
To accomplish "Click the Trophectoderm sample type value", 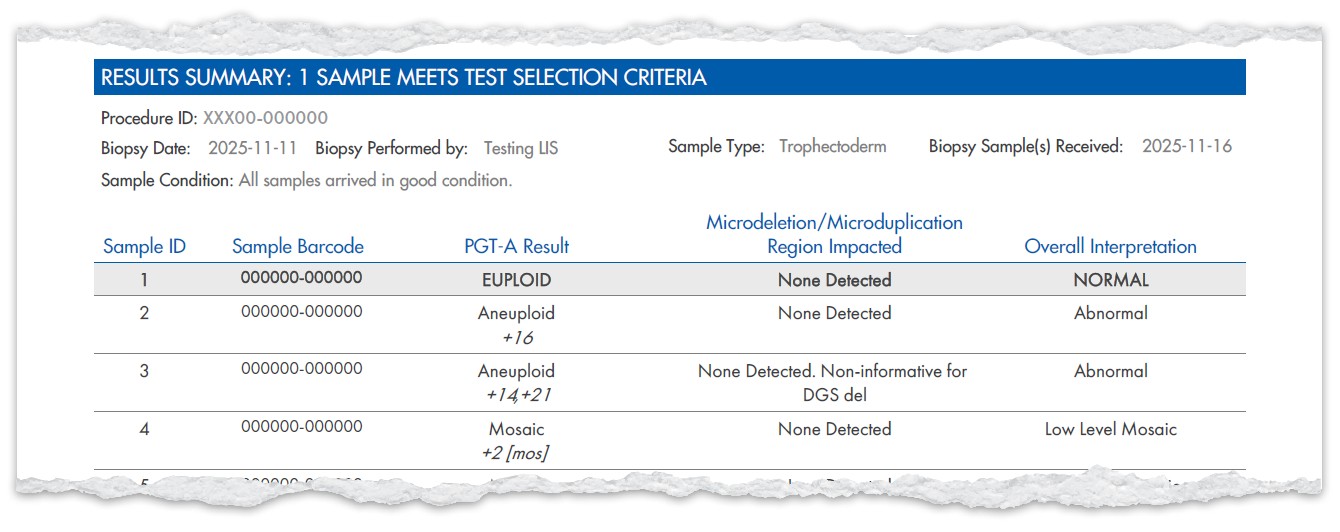I will 832,146.
